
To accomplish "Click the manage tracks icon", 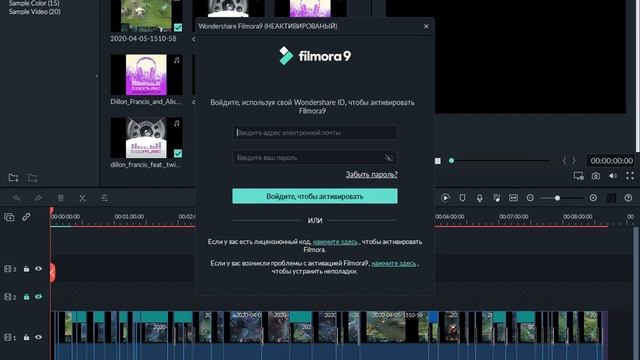I will point(611,198).
